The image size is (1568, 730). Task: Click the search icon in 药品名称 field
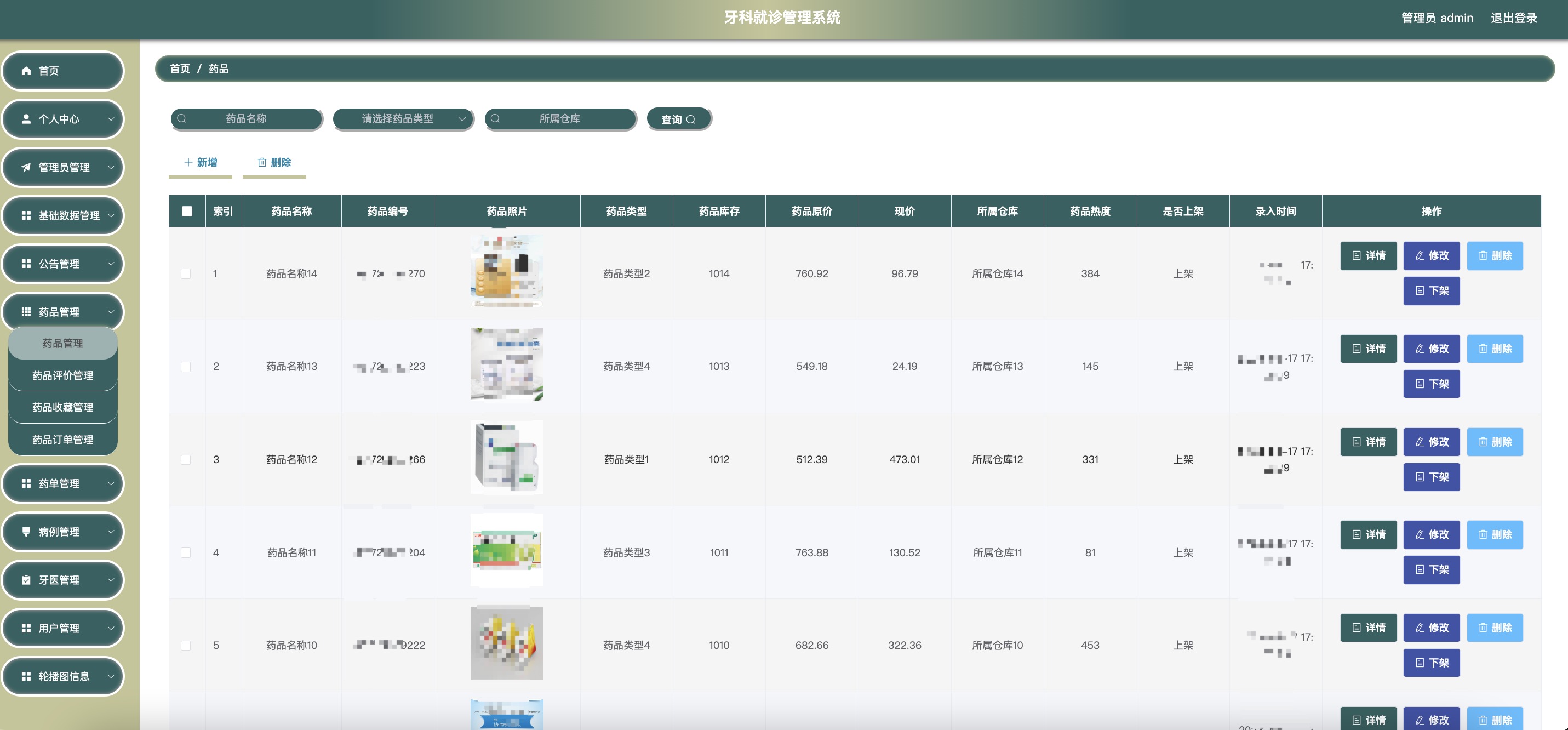[181, 119]
